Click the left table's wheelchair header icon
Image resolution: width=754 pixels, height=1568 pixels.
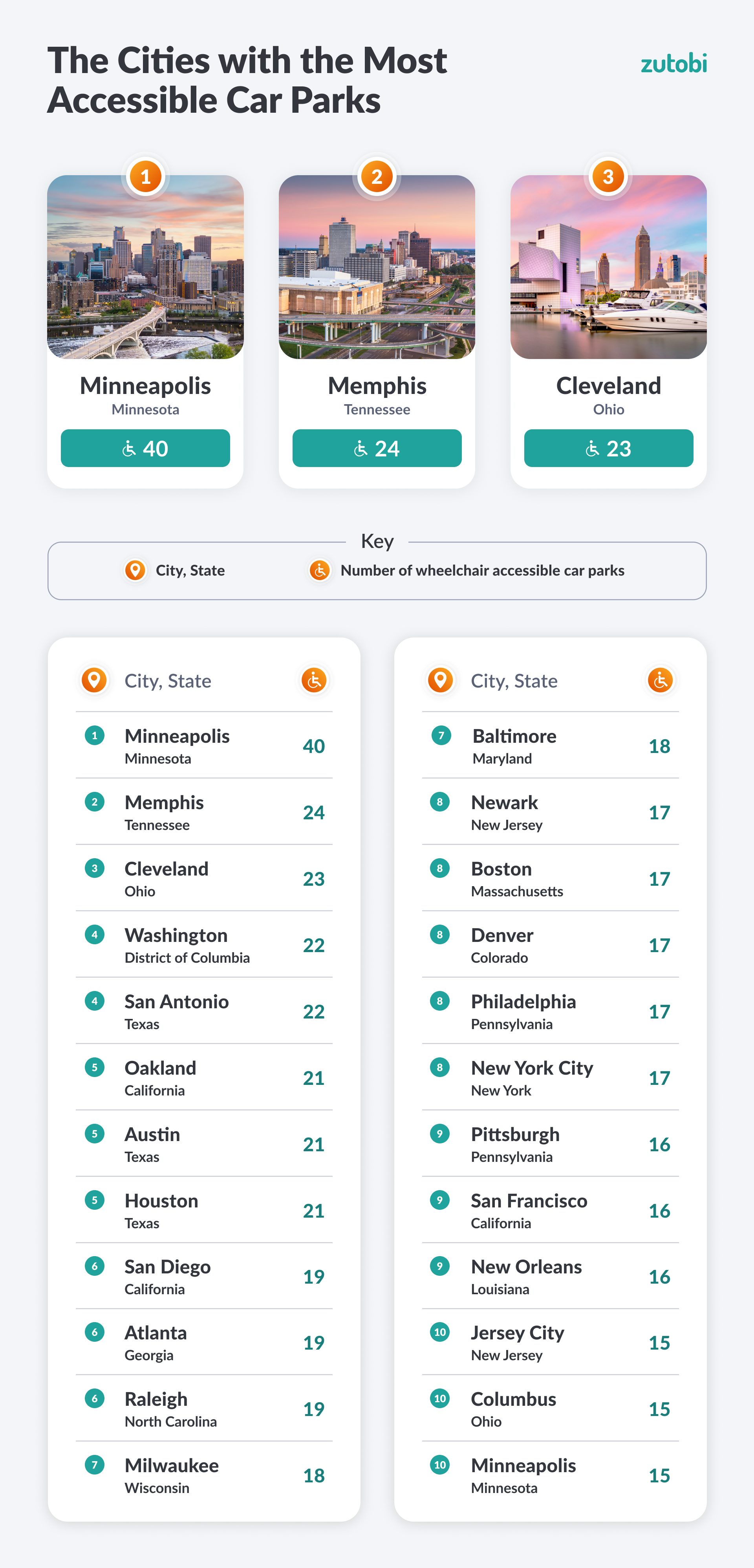[x=314, y=680]
